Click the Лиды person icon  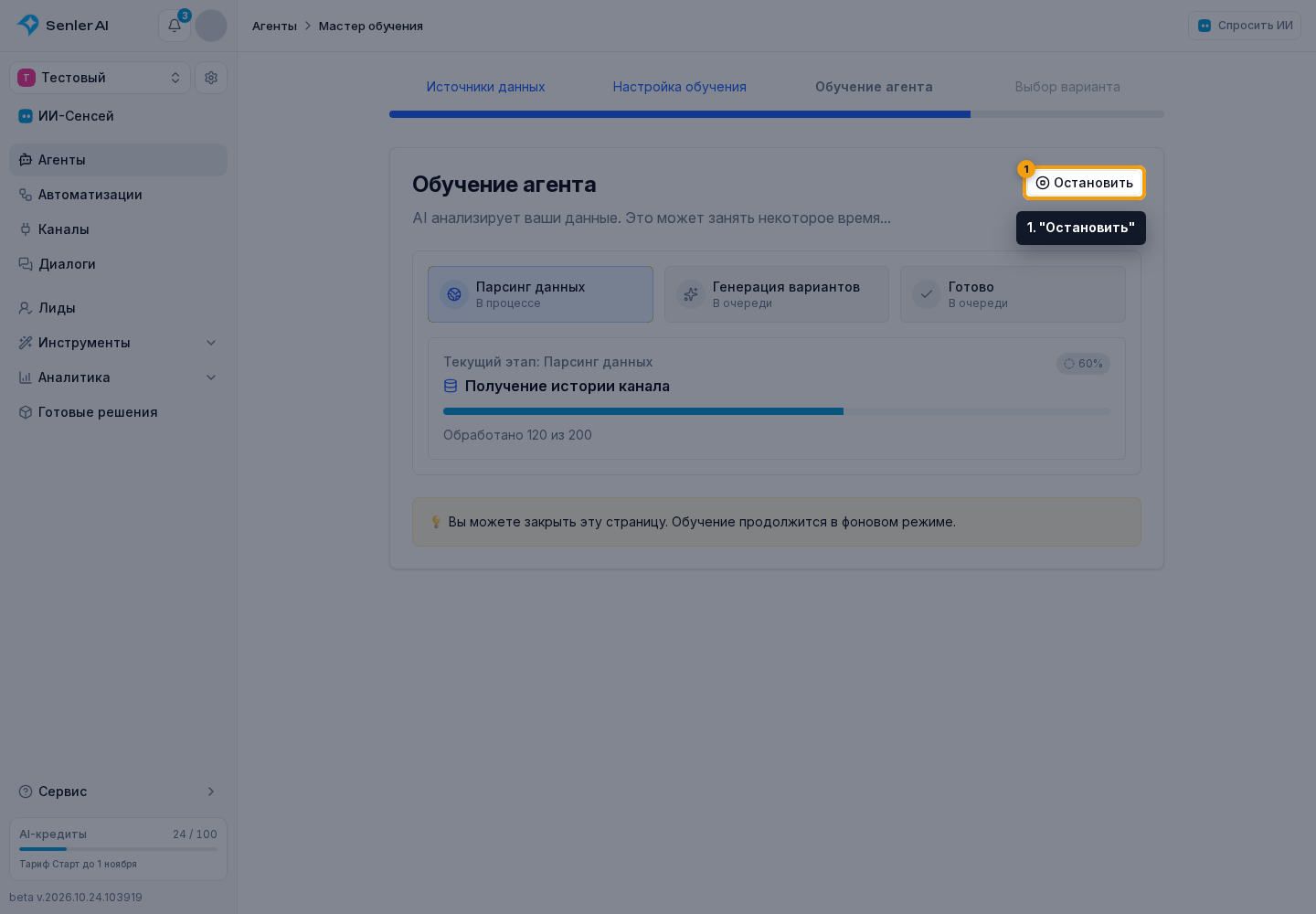click(x=26, y=308)
